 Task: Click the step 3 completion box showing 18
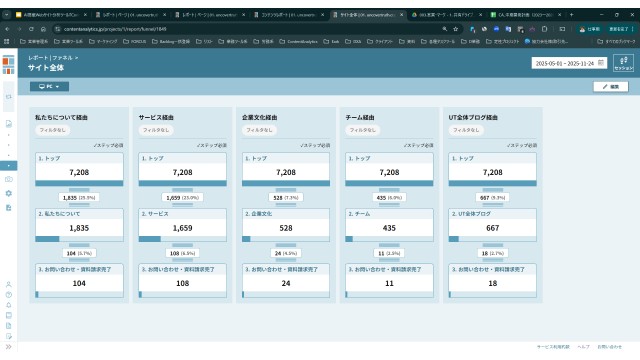pyautogui.click(x=493, y=280)
